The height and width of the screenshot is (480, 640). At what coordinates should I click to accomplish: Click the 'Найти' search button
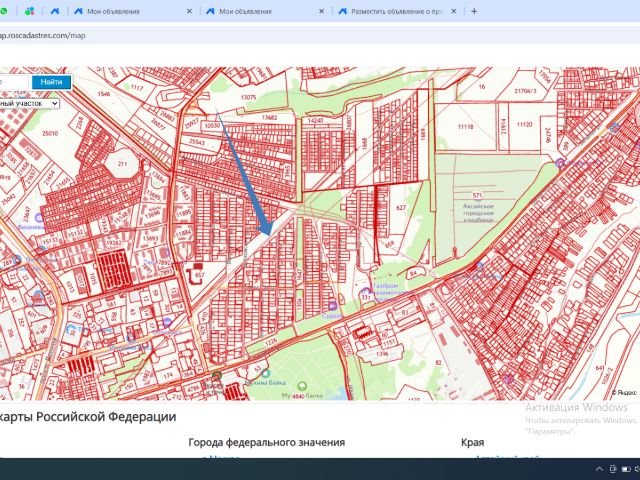tap(51, 82)
